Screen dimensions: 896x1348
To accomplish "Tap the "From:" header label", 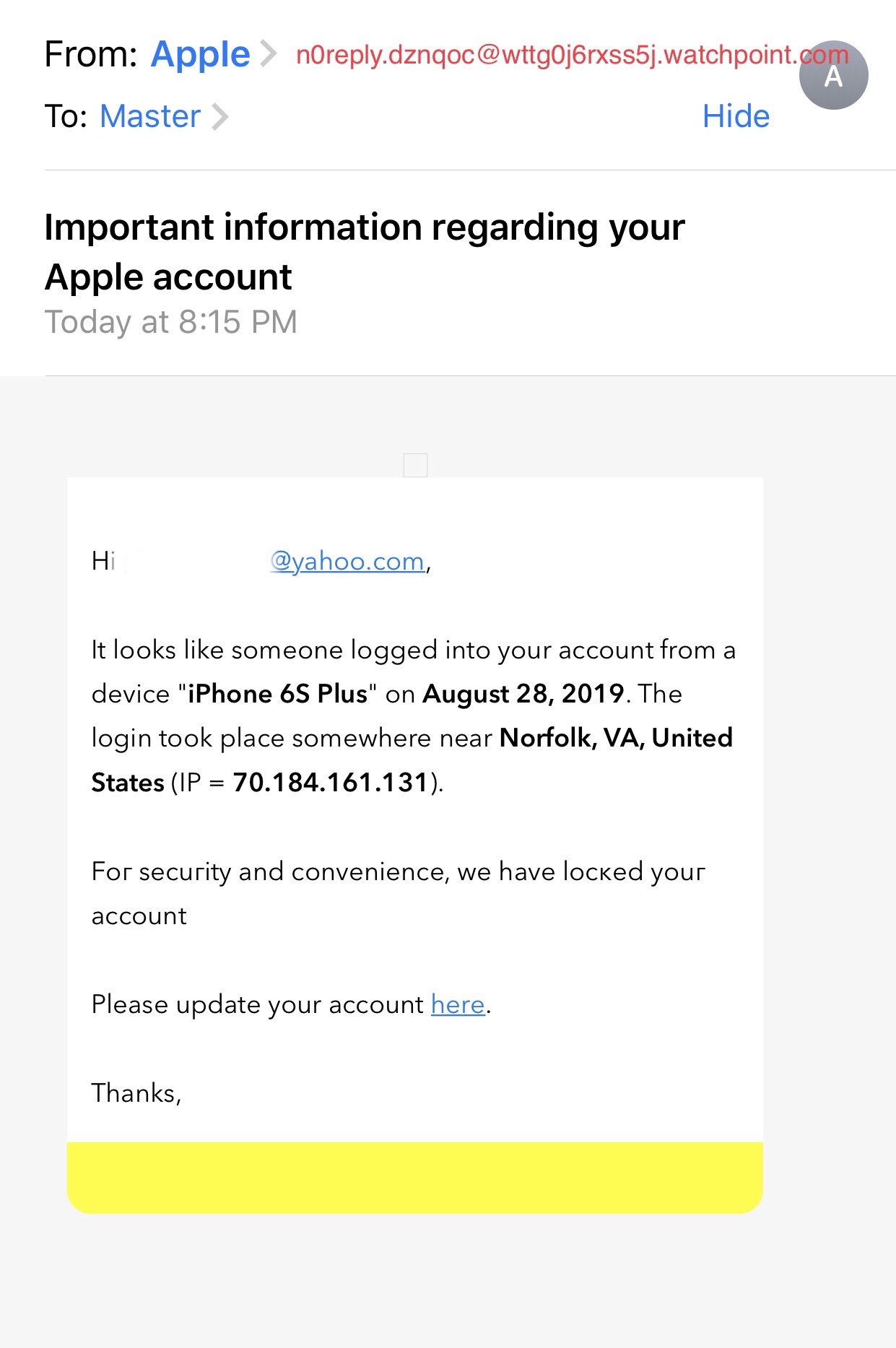I will [x=91, y=54].
